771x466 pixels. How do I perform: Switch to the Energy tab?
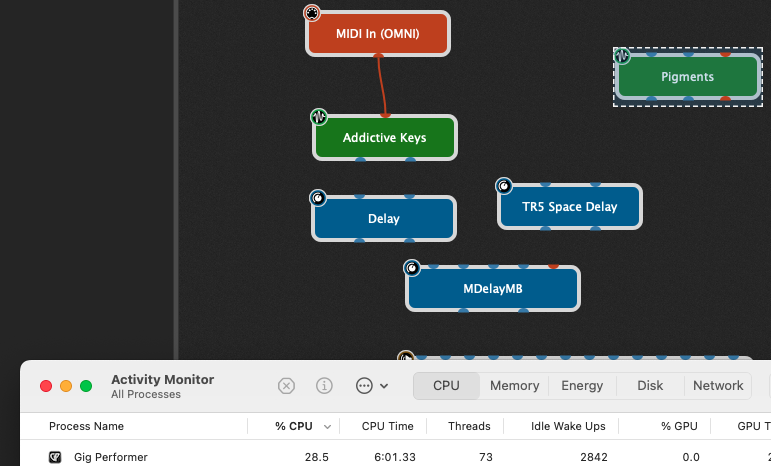coord(582,386)
